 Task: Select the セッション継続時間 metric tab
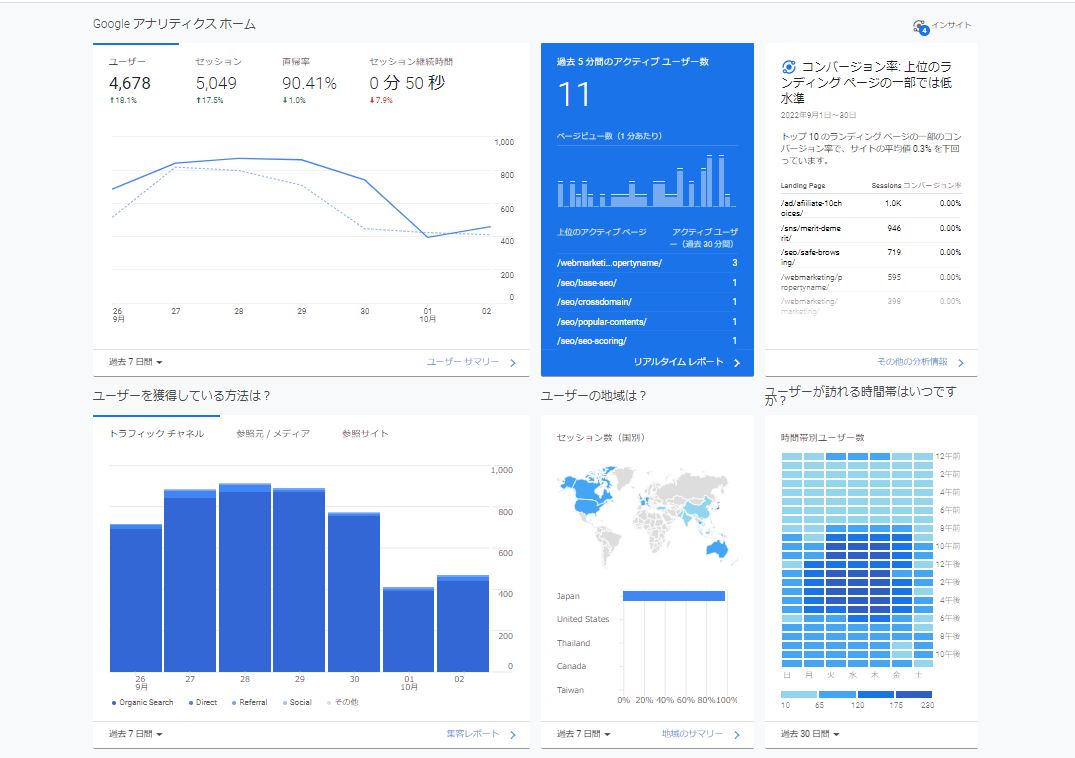coord(411,81)
